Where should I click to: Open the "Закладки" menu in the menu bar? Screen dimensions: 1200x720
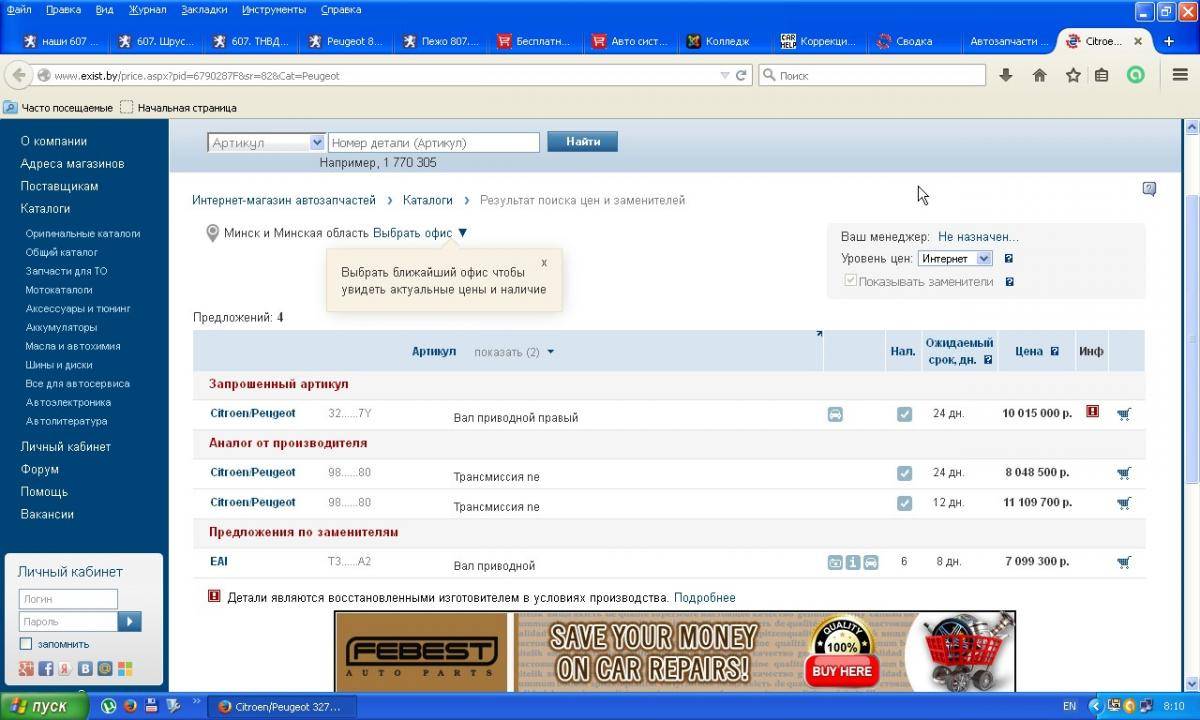click(x=203, y=10)
